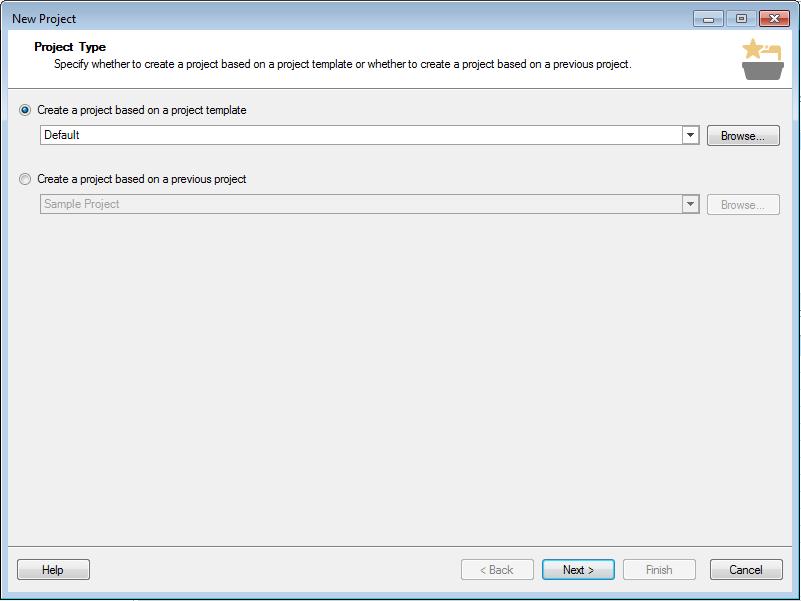Minimize the New Project window
The height and width of the screenshot is (601, 801).
(x=708, y=19)
